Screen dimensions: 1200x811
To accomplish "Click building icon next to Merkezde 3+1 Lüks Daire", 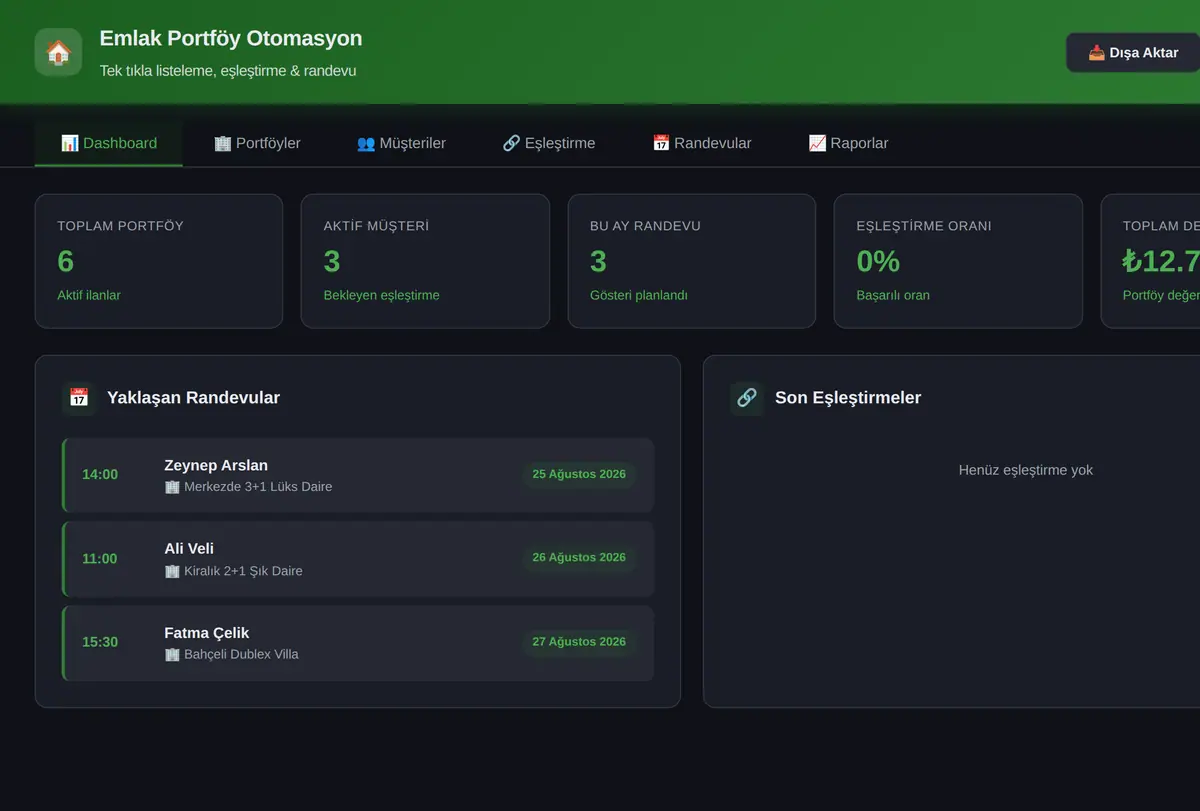I will [172, 487].
